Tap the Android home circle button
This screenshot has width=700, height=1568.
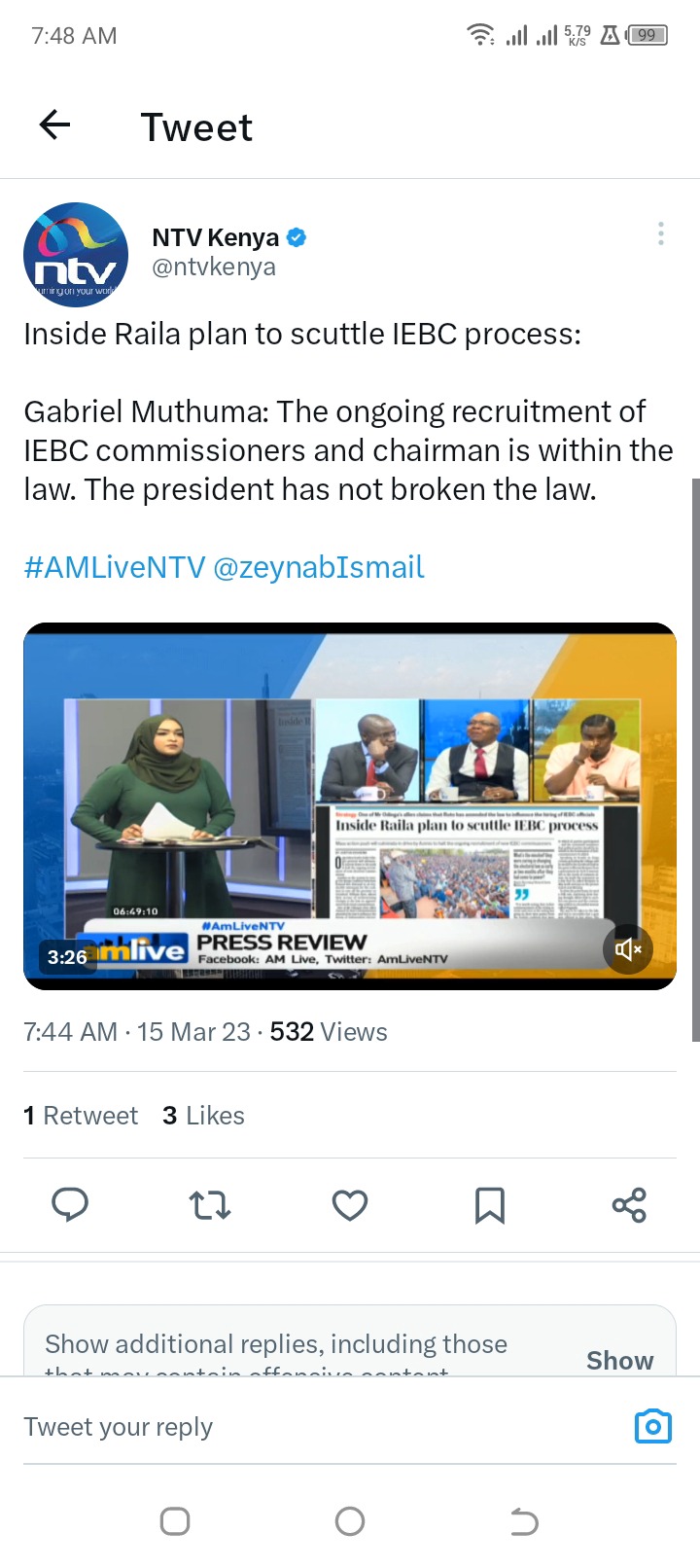350,1521
